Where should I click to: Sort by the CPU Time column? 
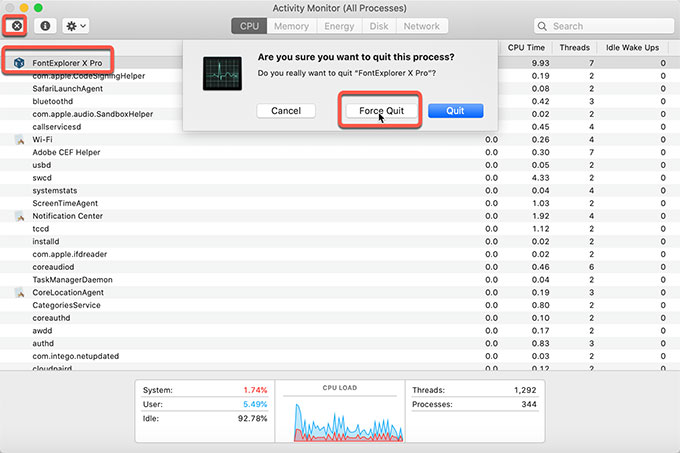coord(526,48)
